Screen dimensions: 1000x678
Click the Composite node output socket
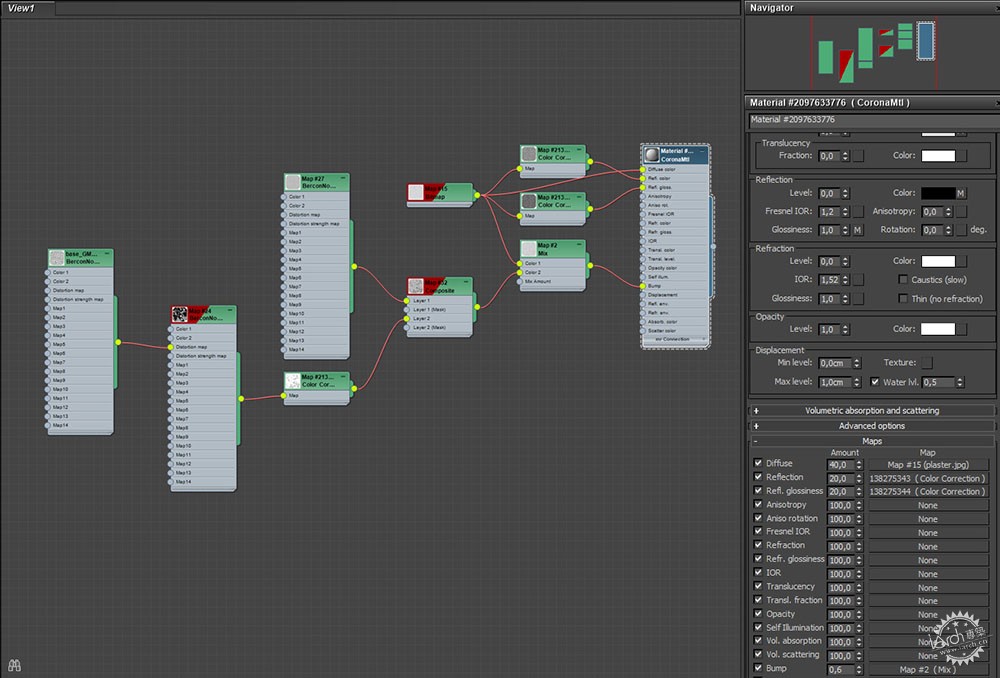pos(477,307)
